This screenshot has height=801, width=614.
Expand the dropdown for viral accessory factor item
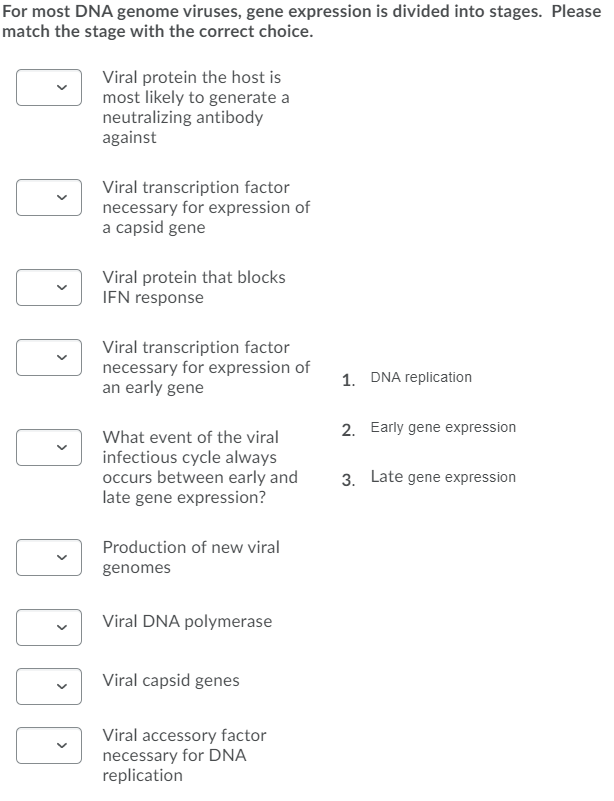coord(49,745)
